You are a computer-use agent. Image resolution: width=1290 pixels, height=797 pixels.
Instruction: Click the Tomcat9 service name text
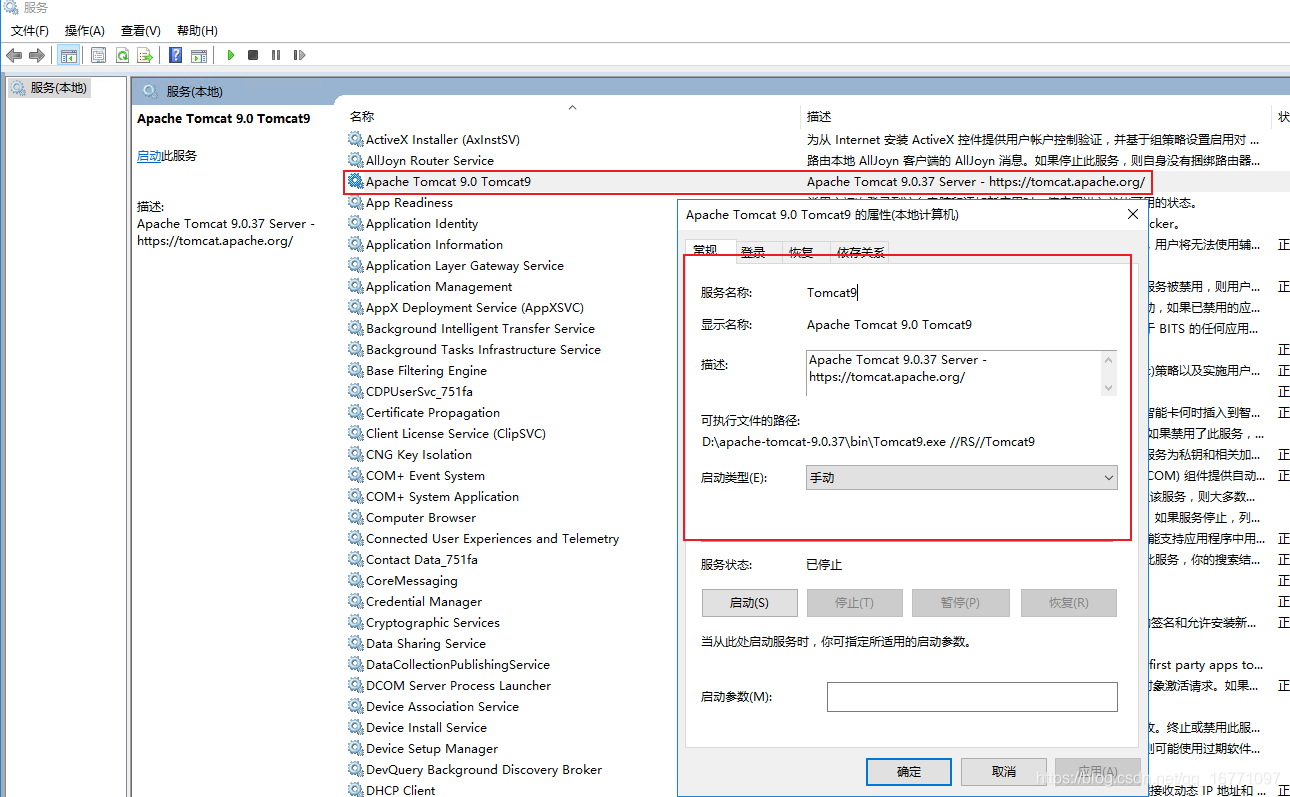(x=832, y=293)
